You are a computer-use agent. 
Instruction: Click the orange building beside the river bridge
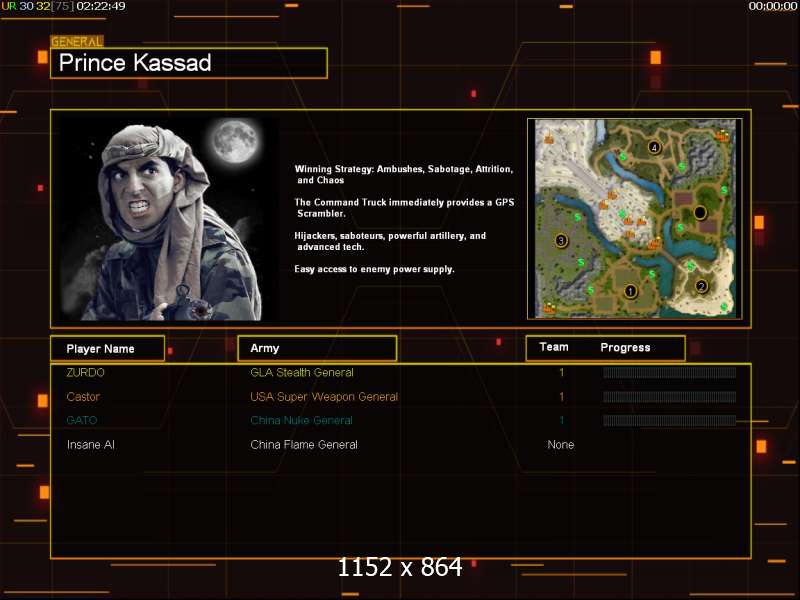pos(654,244)
